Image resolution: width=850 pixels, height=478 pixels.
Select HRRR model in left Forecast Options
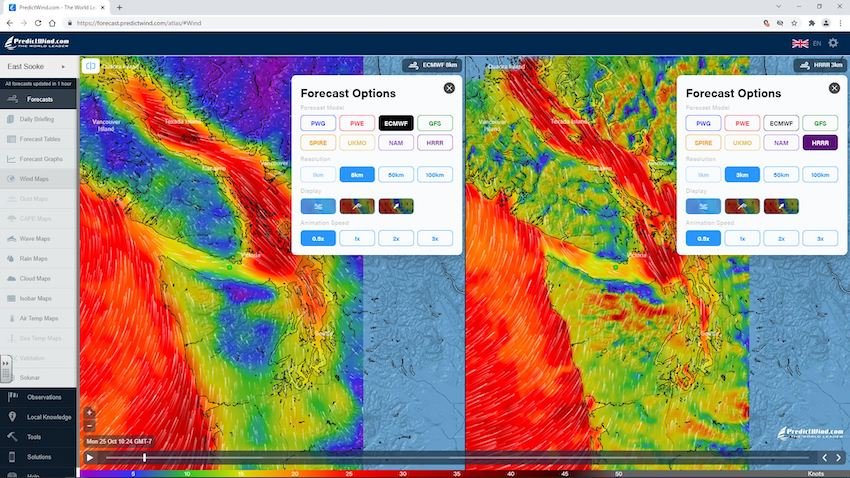click(435, 143)
